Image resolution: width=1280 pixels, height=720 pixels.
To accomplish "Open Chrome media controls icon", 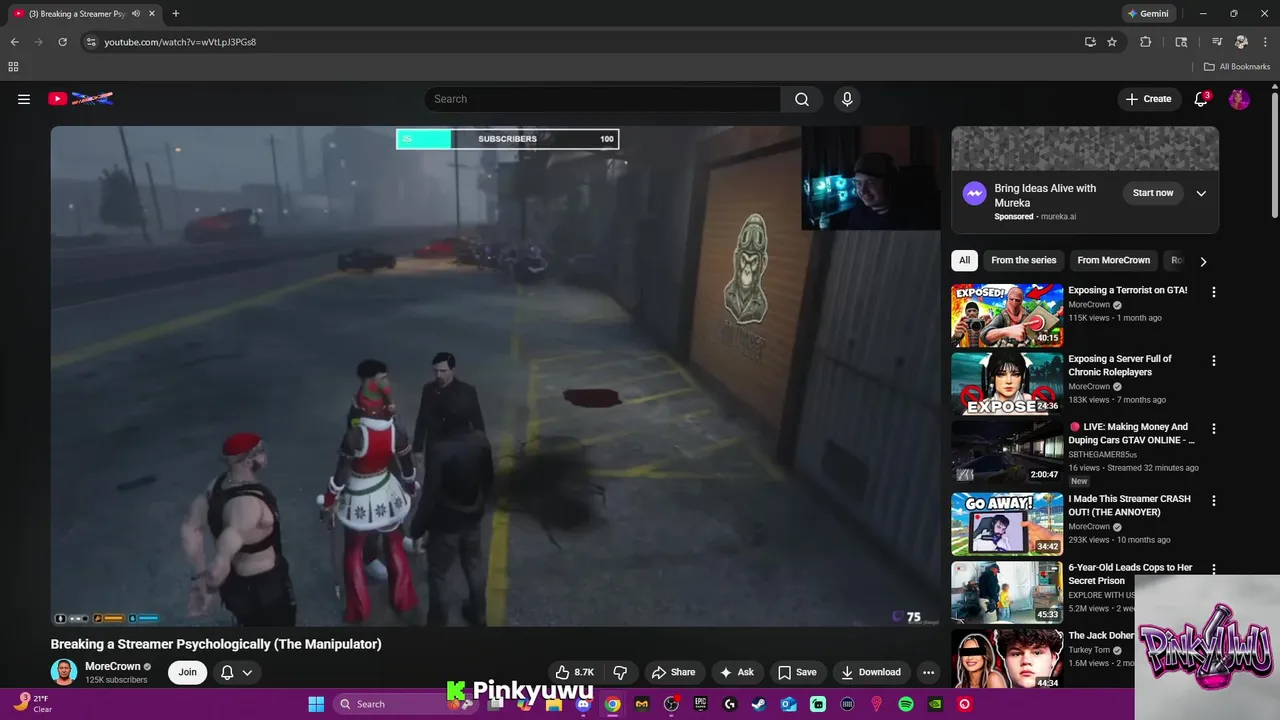I will coord(1217,42).
